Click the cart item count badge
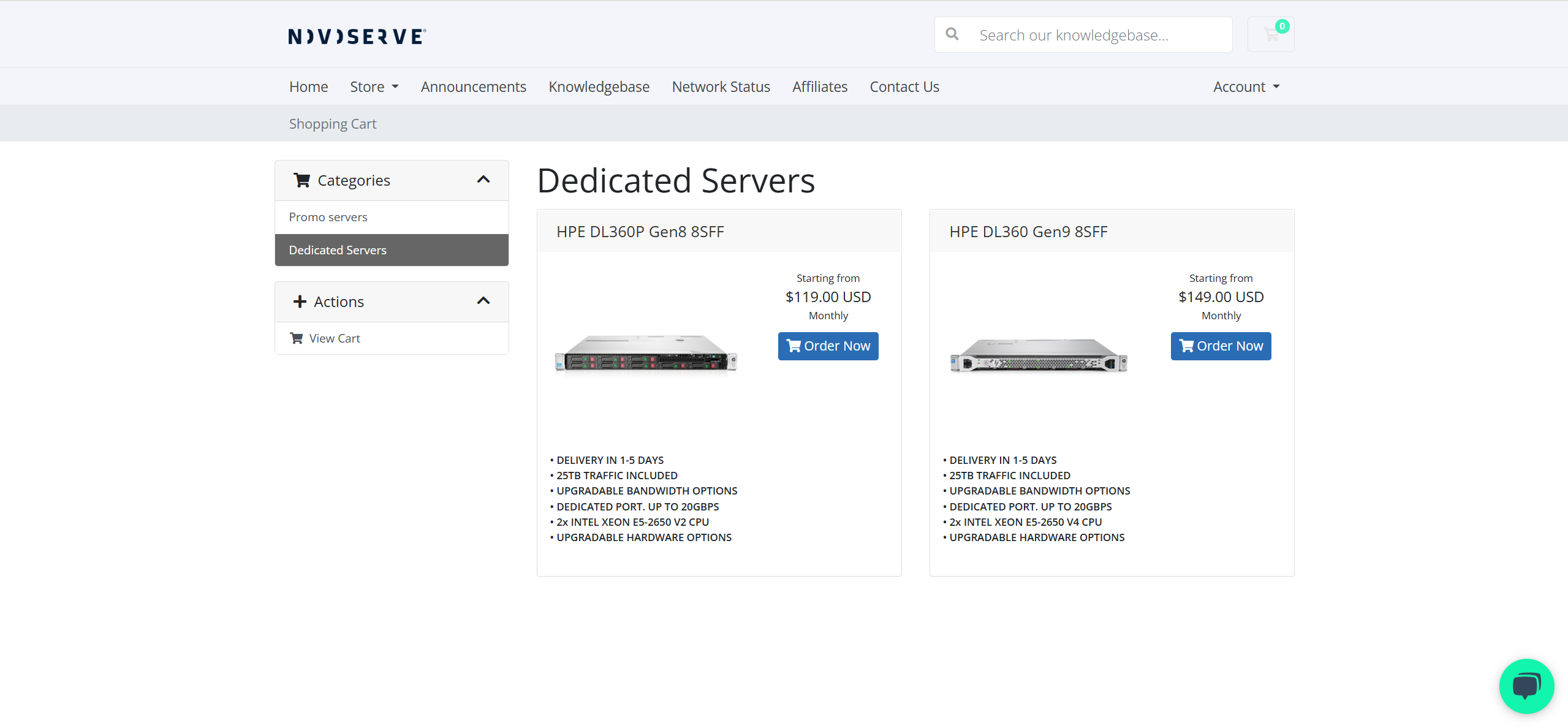 click(1282, 26)
